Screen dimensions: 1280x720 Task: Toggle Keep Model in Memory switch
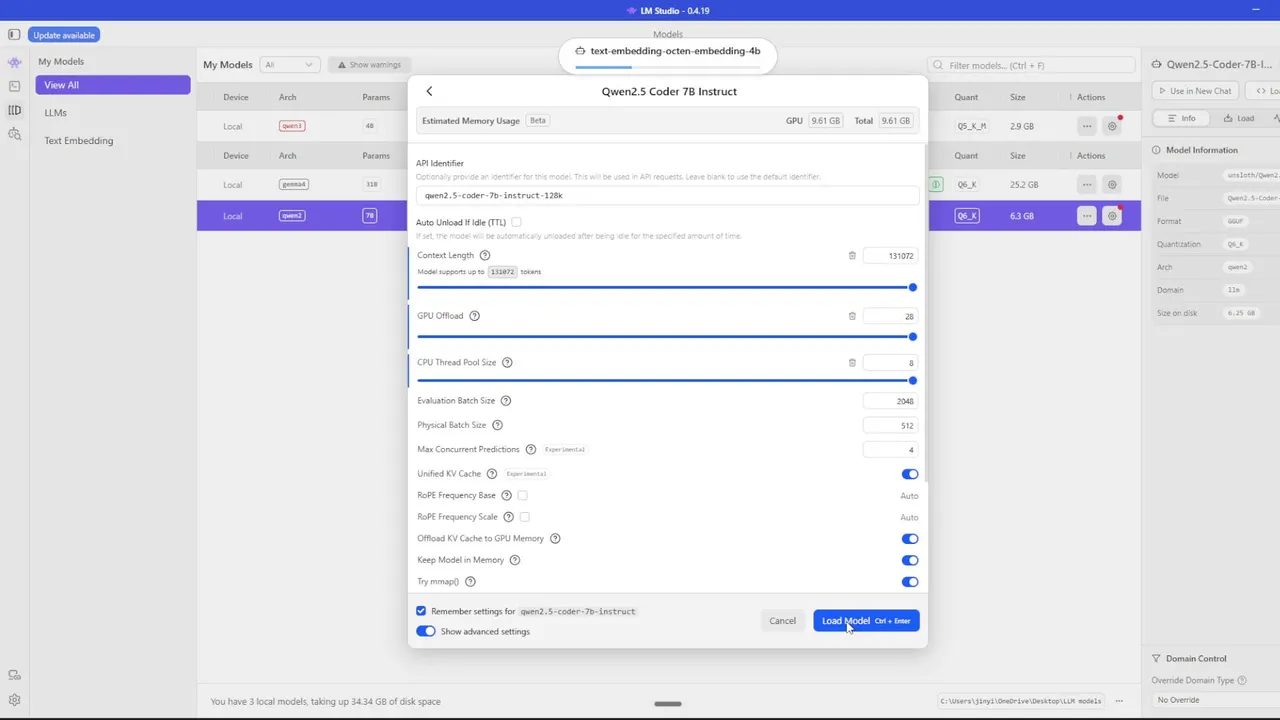909,560
